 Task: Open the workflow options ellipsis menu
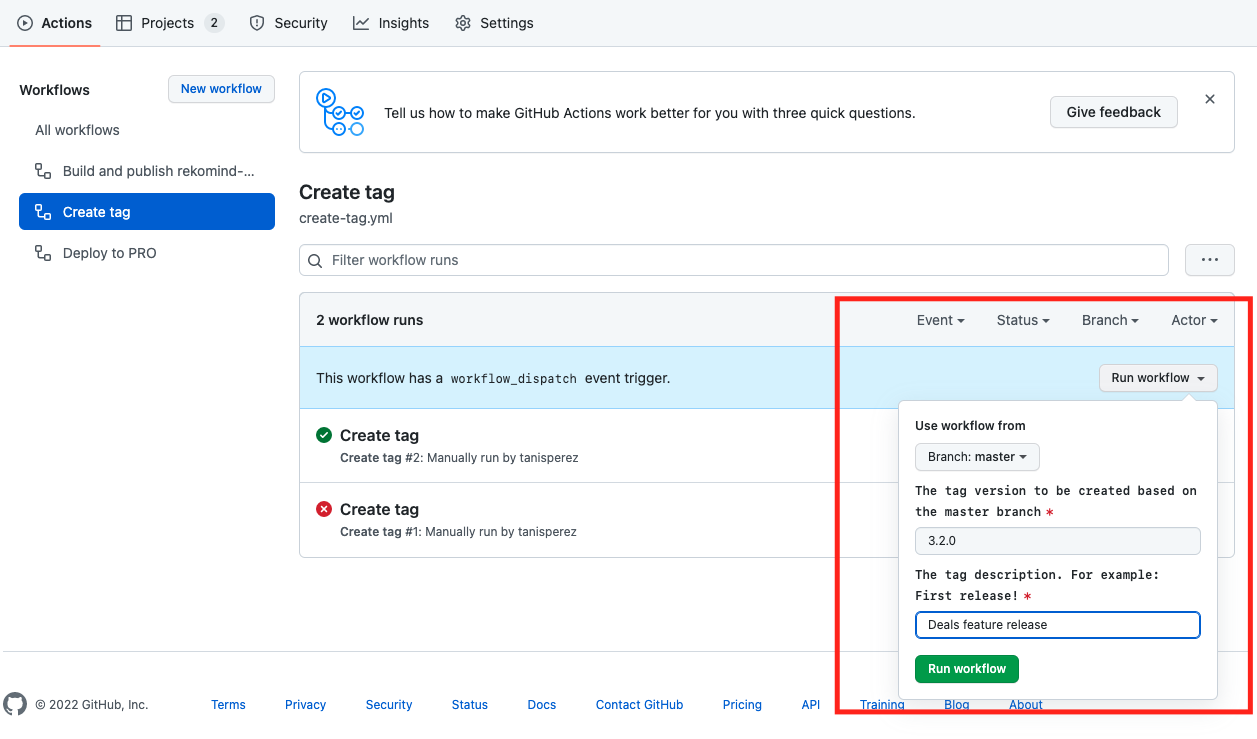[x=1209, y=260]
